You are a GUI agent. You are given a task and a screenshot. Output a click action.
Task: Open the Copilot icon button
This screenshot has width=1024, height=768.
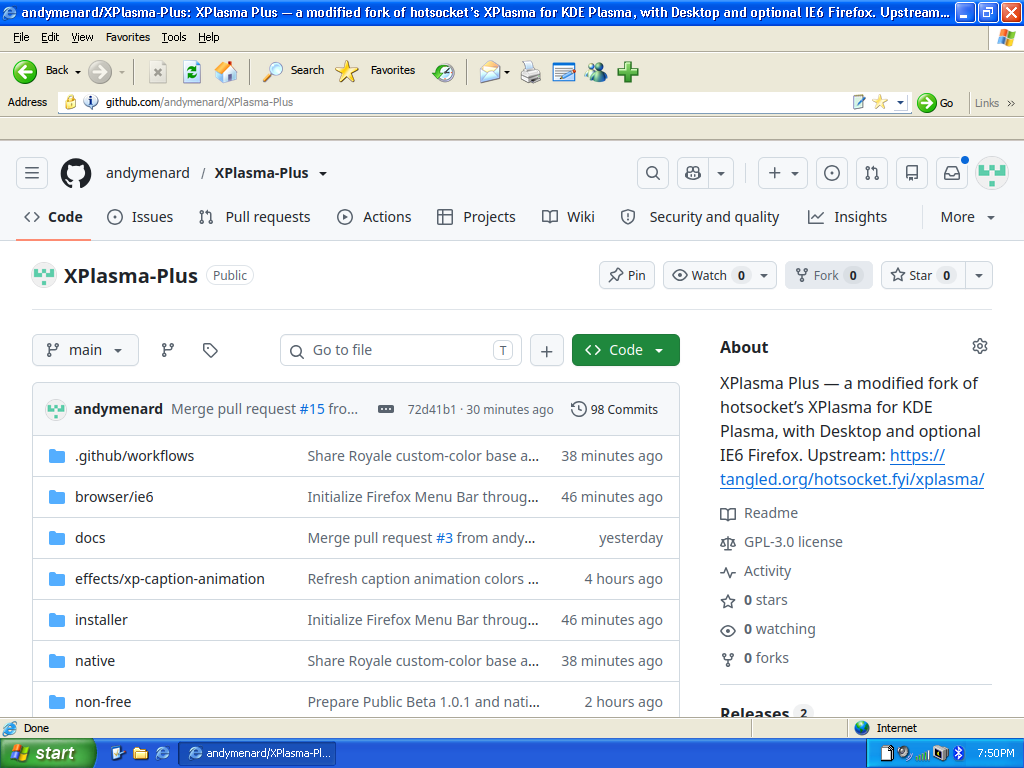(x=693, y=173)
